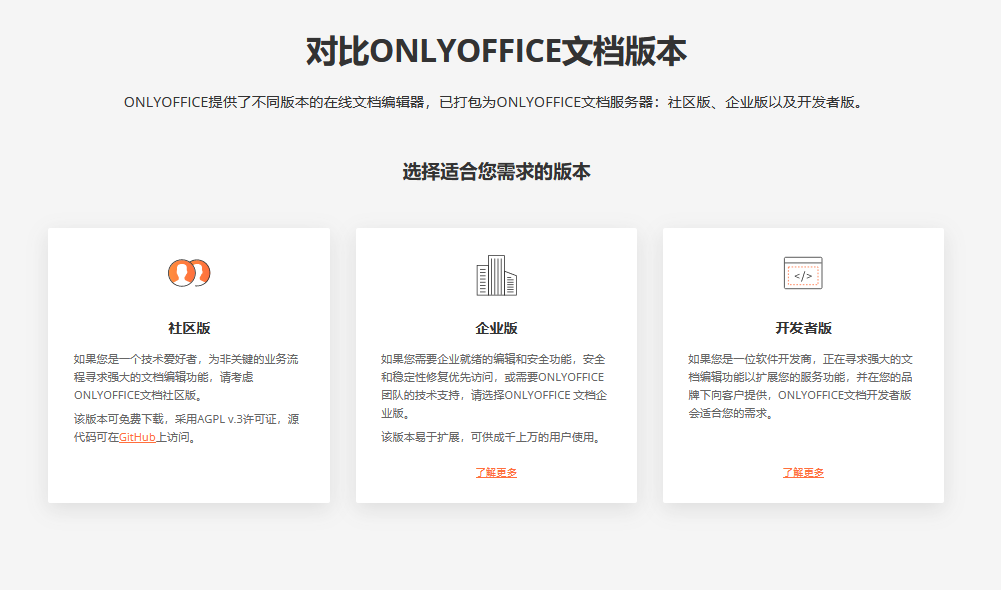Click the heading 对比ONLYOFFICE文档版本
Image resolution: width=1001 pixels, height=590 pixels.
coord(496,51)
